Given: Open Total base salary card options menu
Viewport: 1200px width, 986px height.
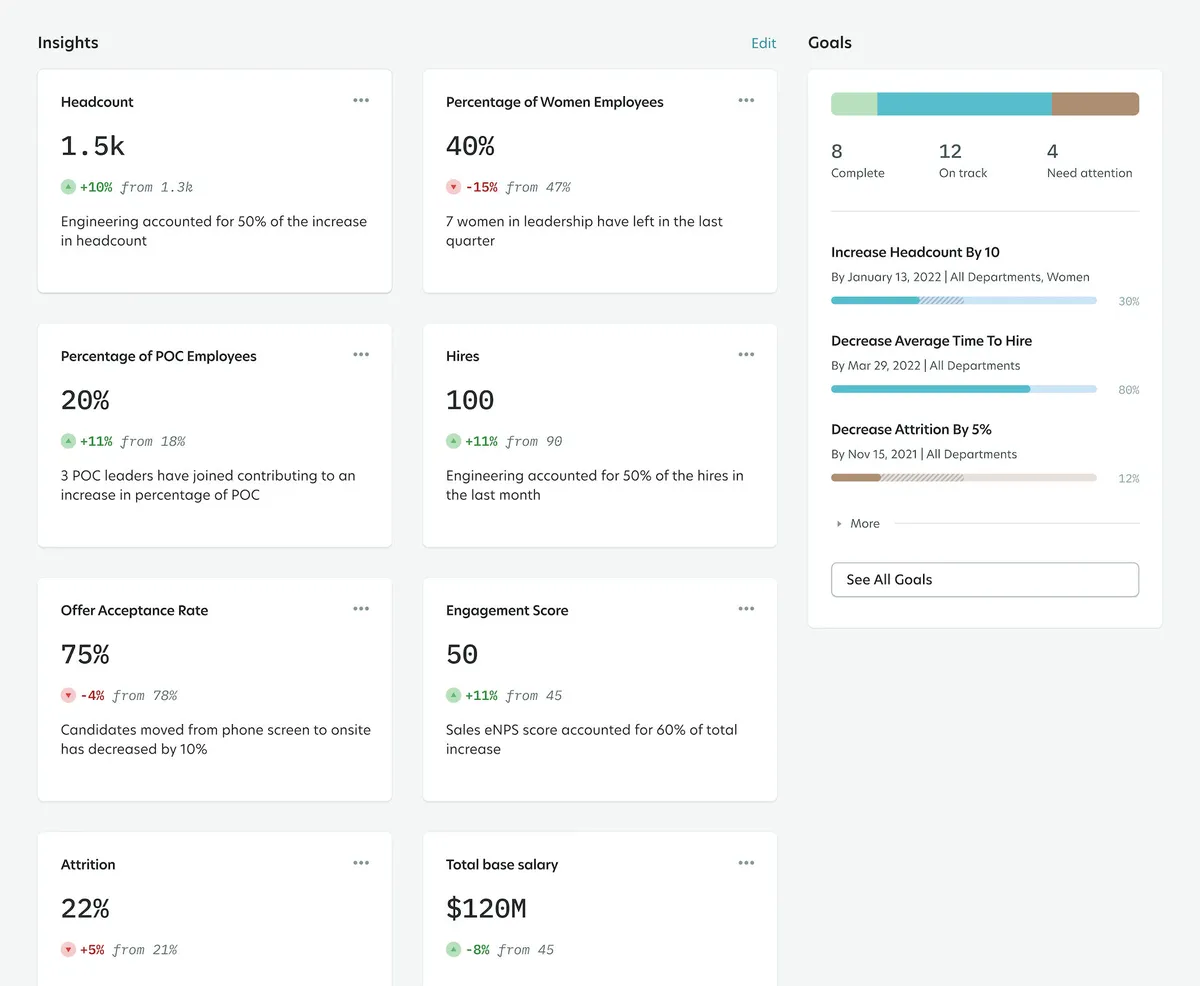Looking at the screenshot, I should [x=746, y=863].
